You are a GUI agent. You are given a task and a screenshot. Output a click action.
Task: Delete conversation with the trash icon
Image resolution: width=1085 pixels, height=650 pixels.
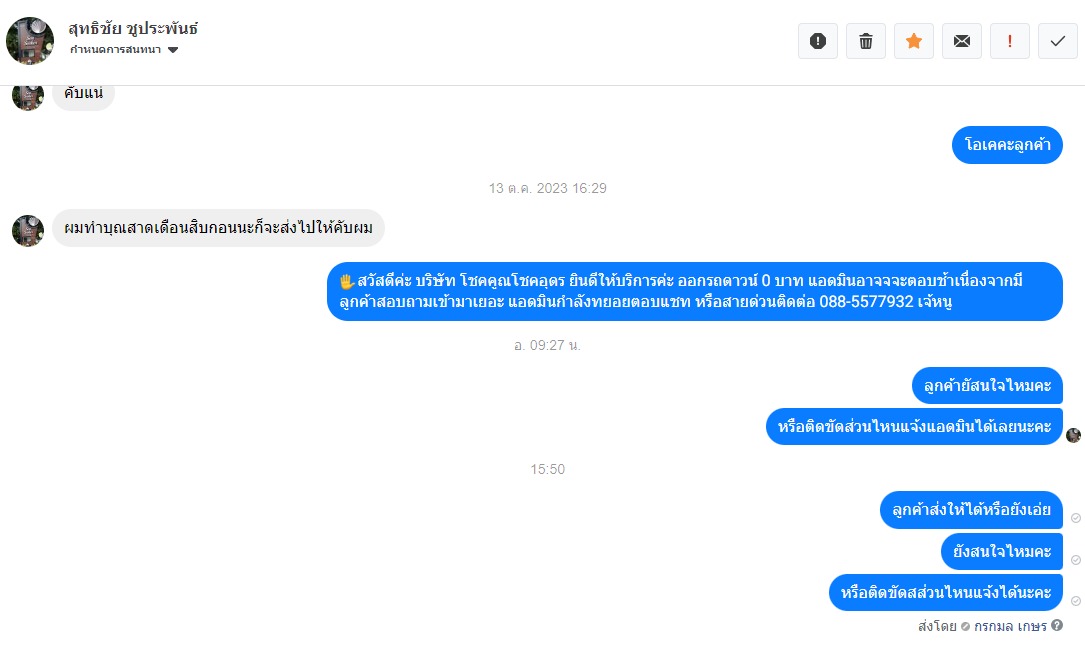pyautogui.click(x=866, y=41)
